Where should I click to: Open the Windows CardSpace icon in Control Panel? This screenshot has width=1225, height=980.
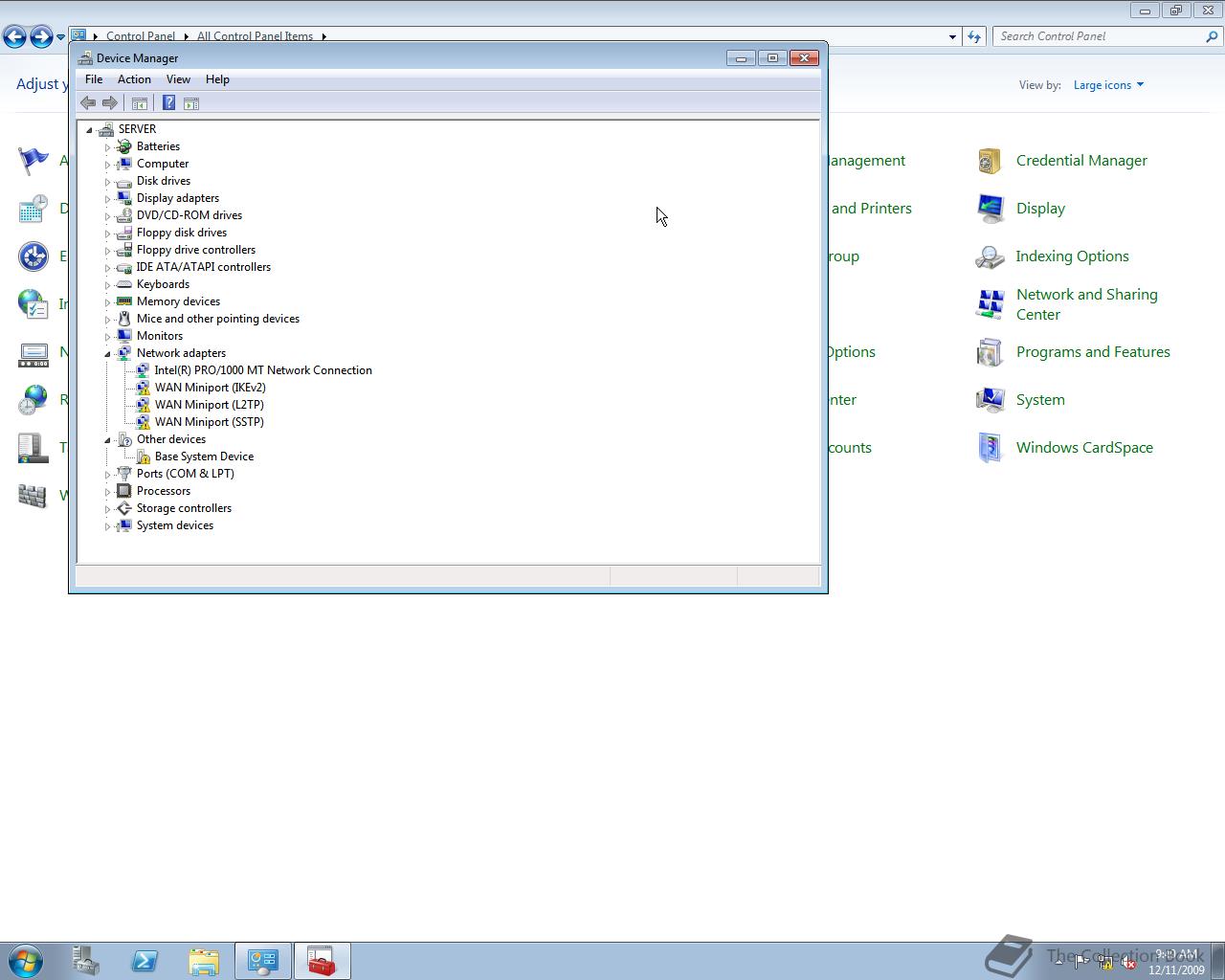pos(990,448)
